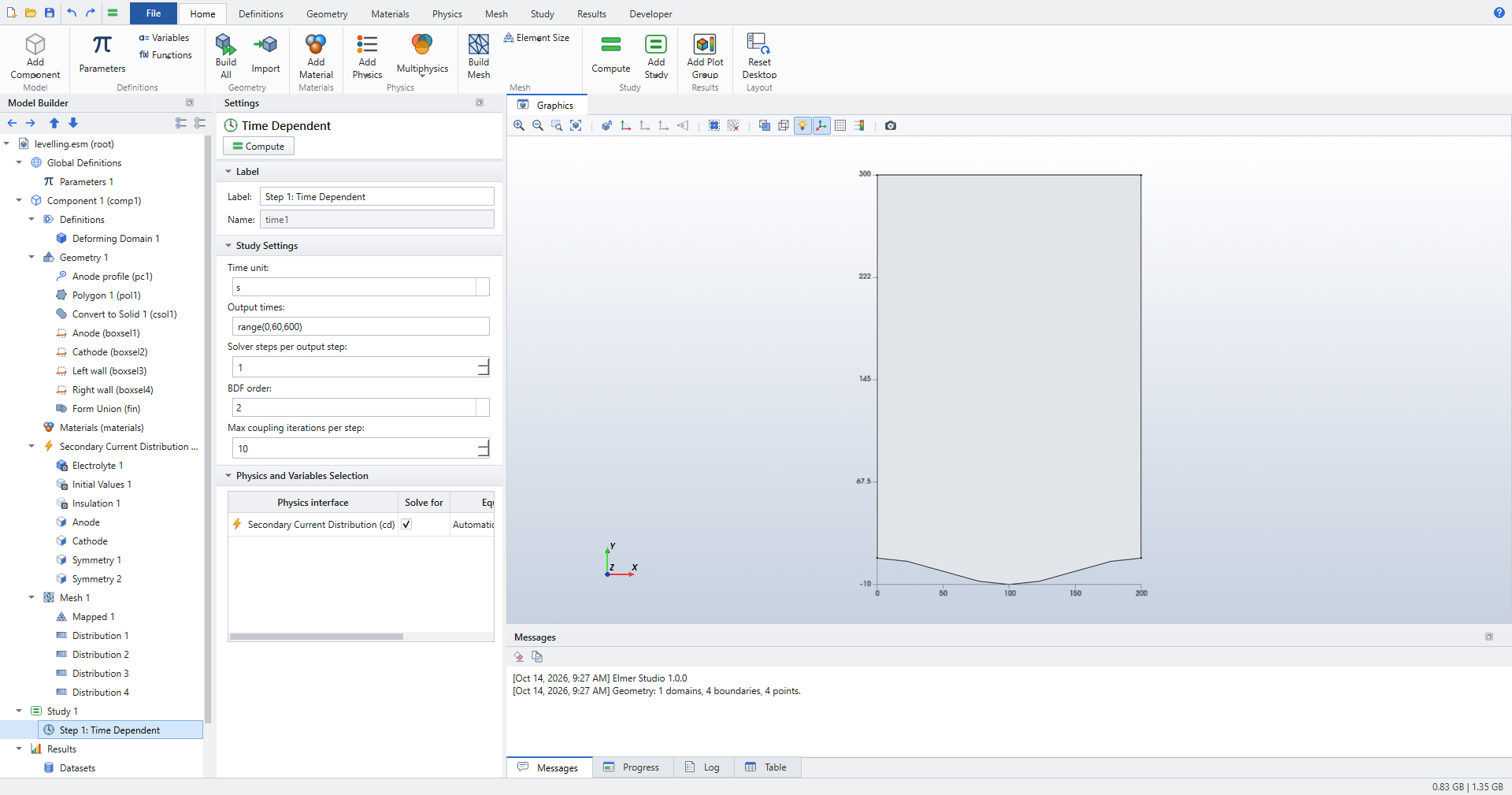
Task: Open the BDF order dropdown
Action: click(483, 407)
